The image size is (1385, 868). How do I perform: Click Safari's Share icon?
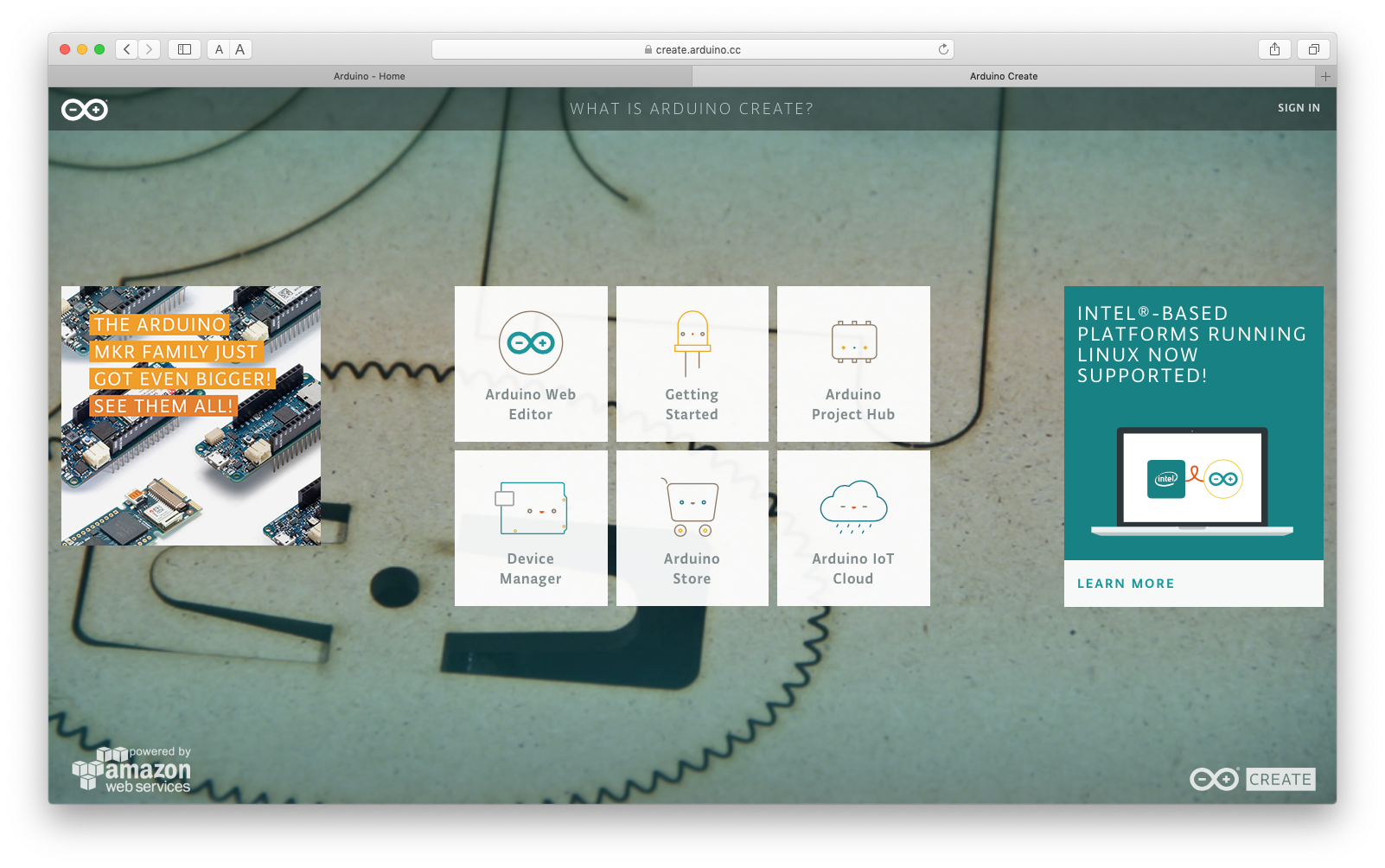[x=1274, y=49]
